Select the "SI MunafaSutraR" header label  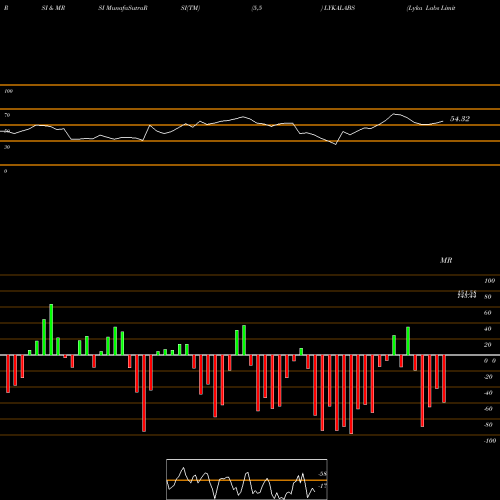tap(123, 8)
